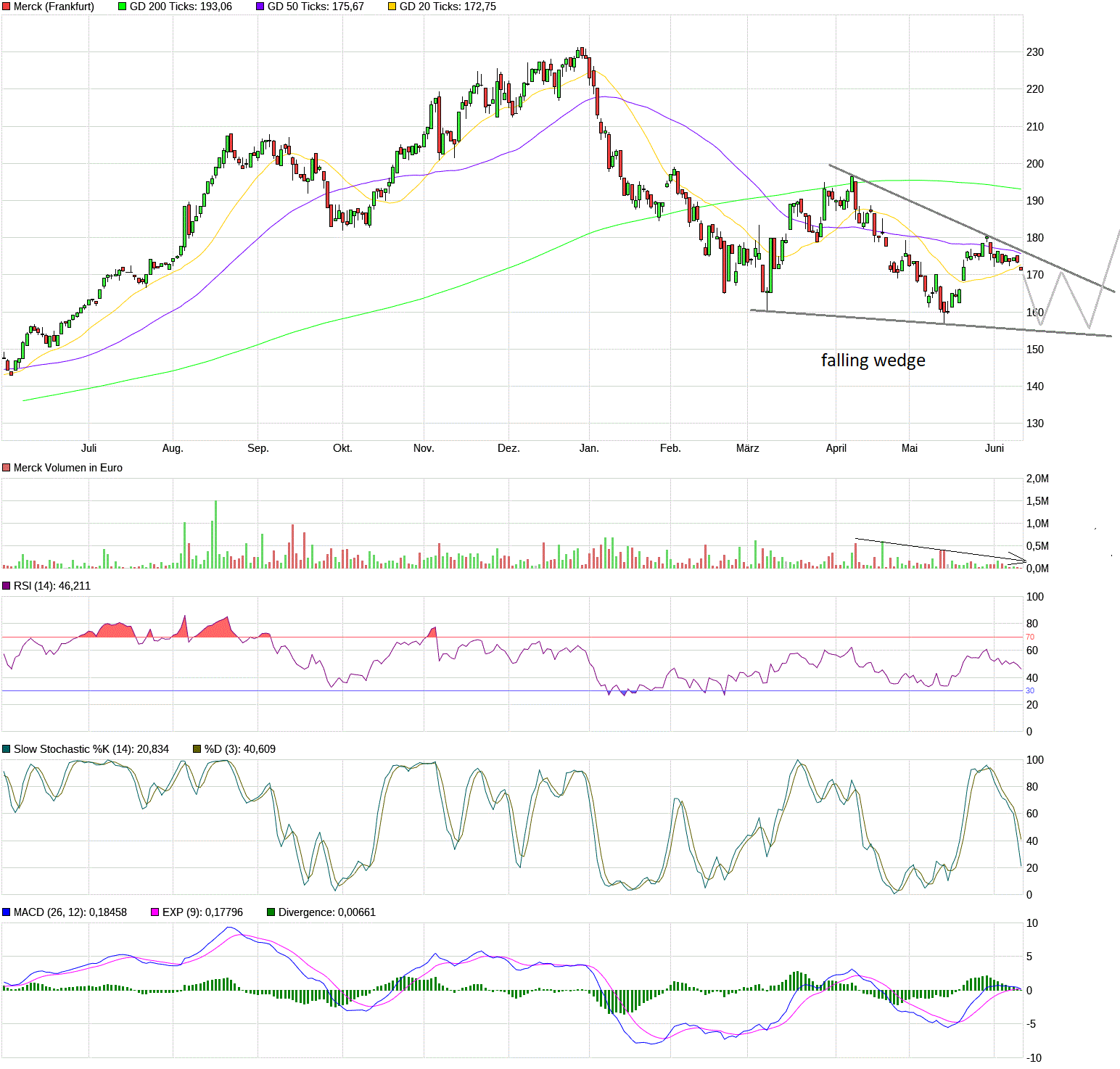Click the green Divergence legend square

[272, 912]
